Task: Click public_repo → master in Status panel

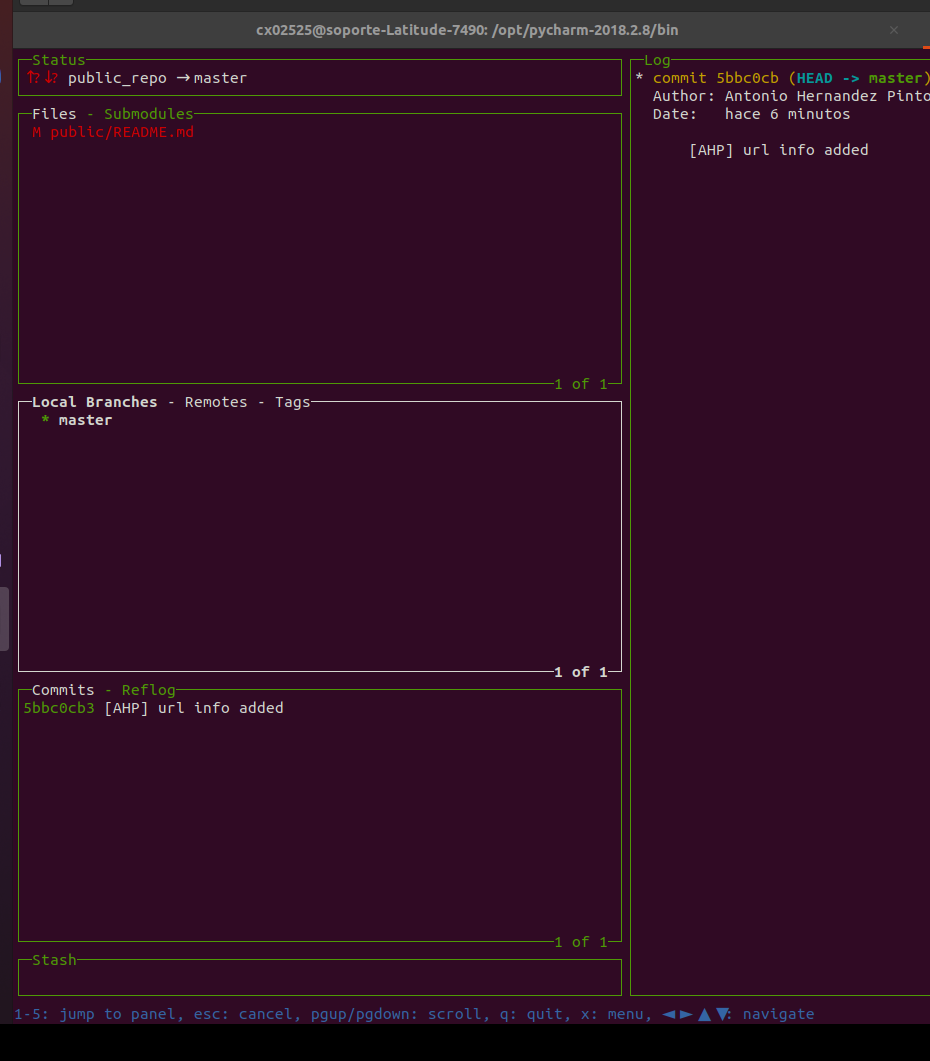Action: (x=157, y=78)
